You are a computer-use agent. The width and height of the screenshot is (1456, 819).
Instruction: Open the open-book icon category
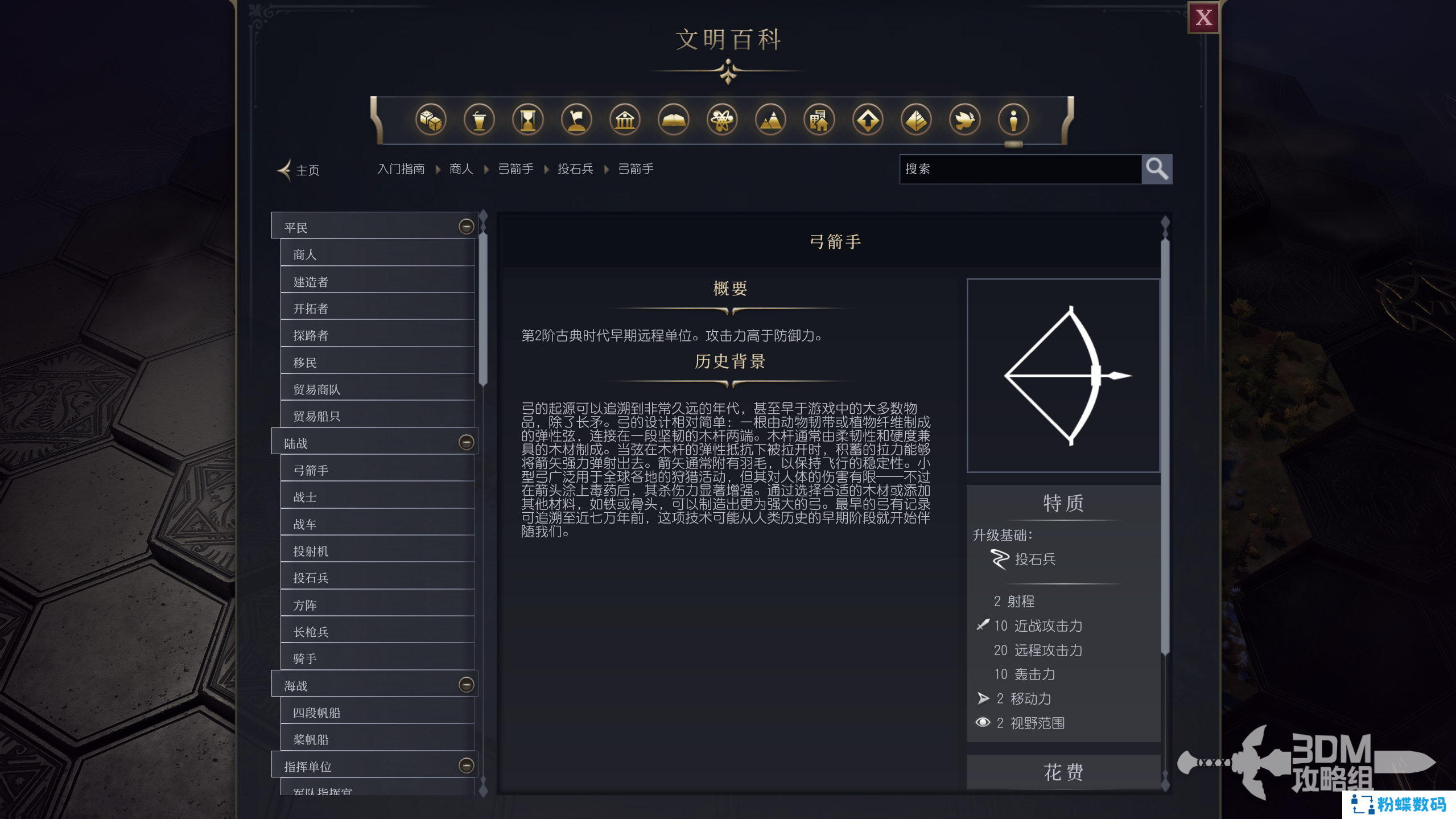674,120
